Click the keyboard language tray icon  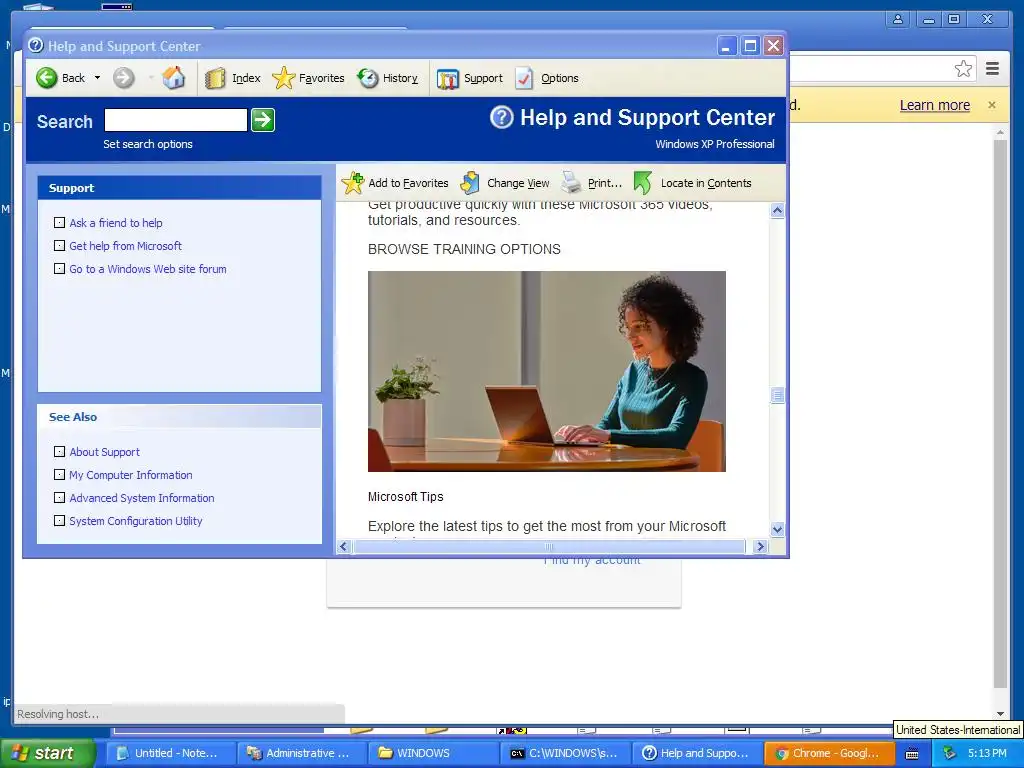click(912, 754)
